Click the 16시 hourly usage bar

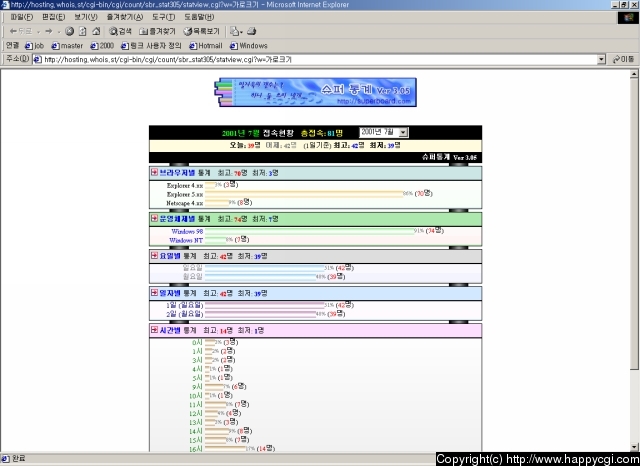click(x=225, y=448)
